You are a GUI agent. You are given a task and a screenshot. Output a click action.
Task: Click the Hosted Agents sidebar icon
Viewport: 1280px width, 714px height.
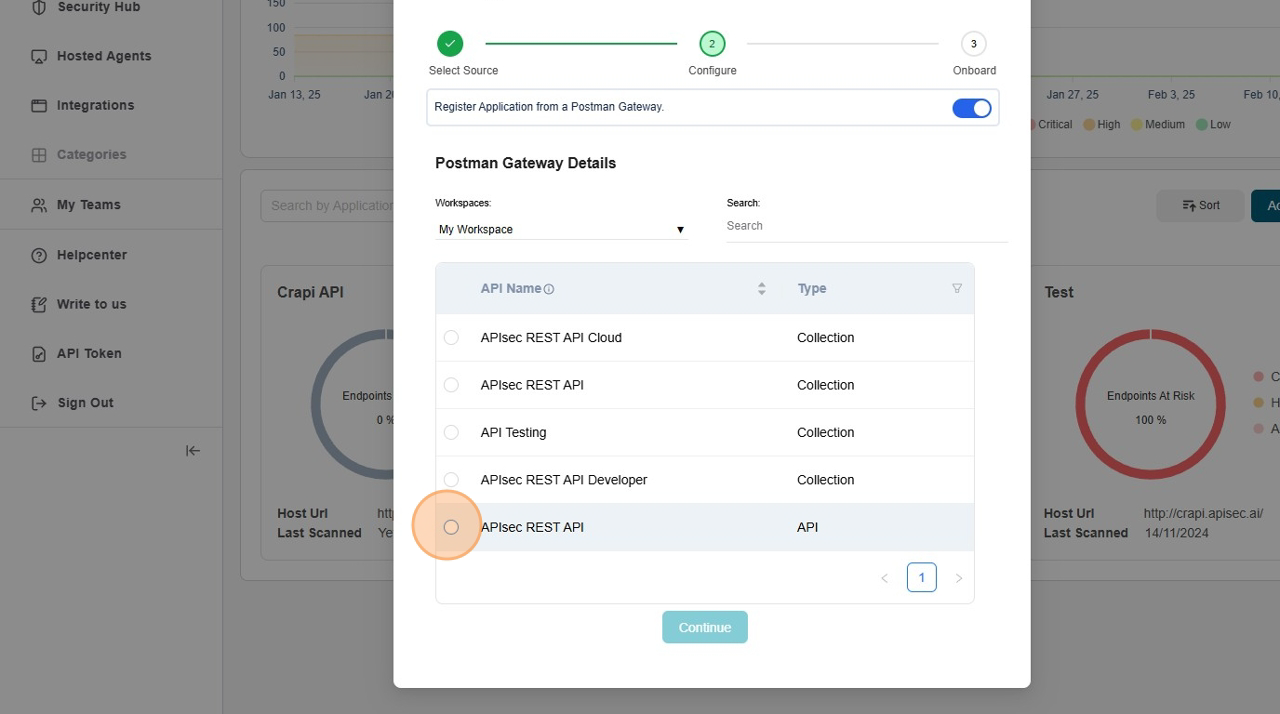tap(39, 56)
